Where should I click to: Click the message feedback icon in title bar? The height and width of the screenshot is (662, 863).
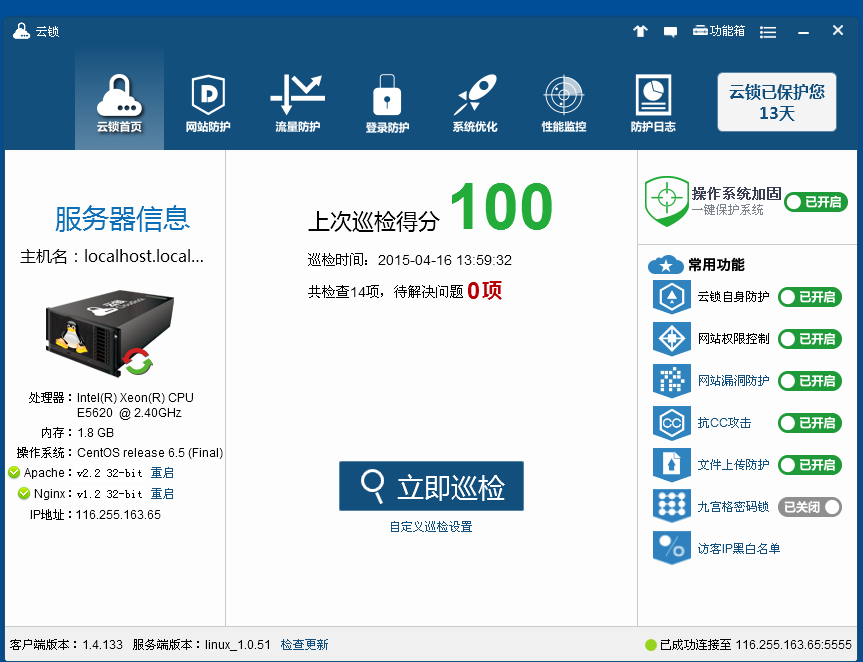[x=670, y=31]
